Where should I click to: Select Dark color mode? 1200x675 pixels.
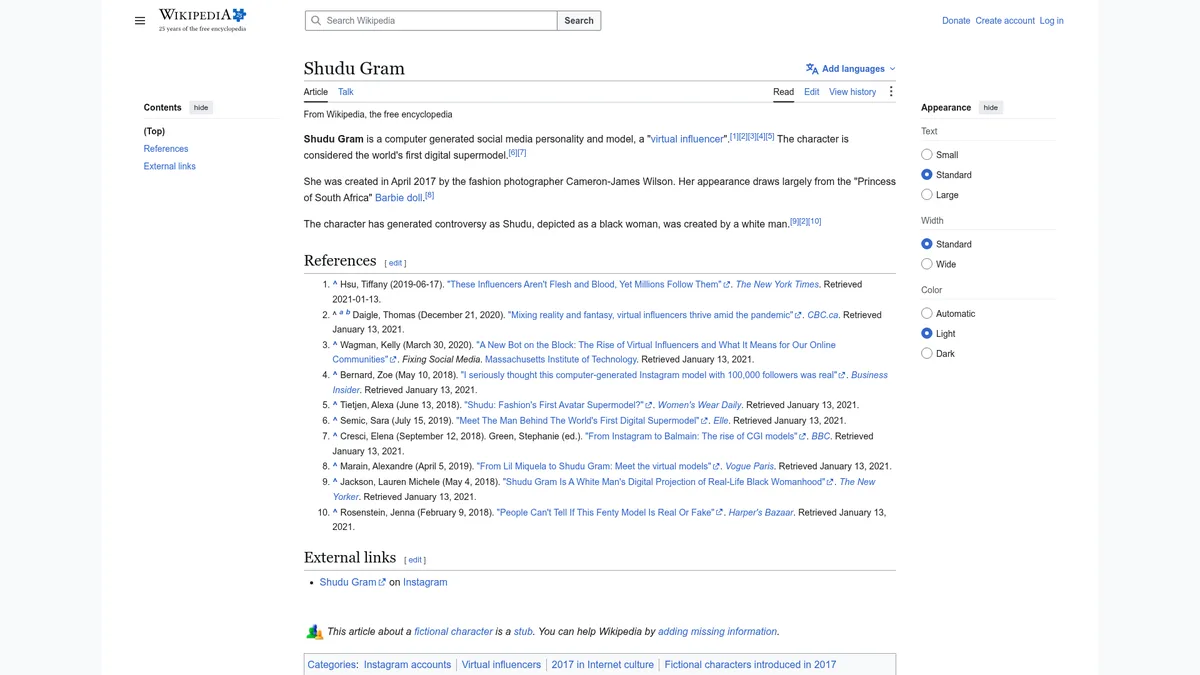[x=927, y=354]
